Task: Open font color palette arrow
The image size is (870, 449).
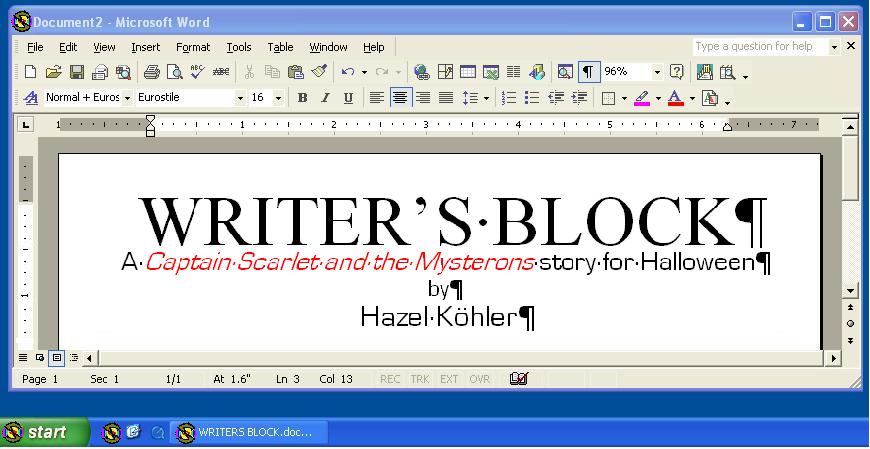Action: (692, 98)
